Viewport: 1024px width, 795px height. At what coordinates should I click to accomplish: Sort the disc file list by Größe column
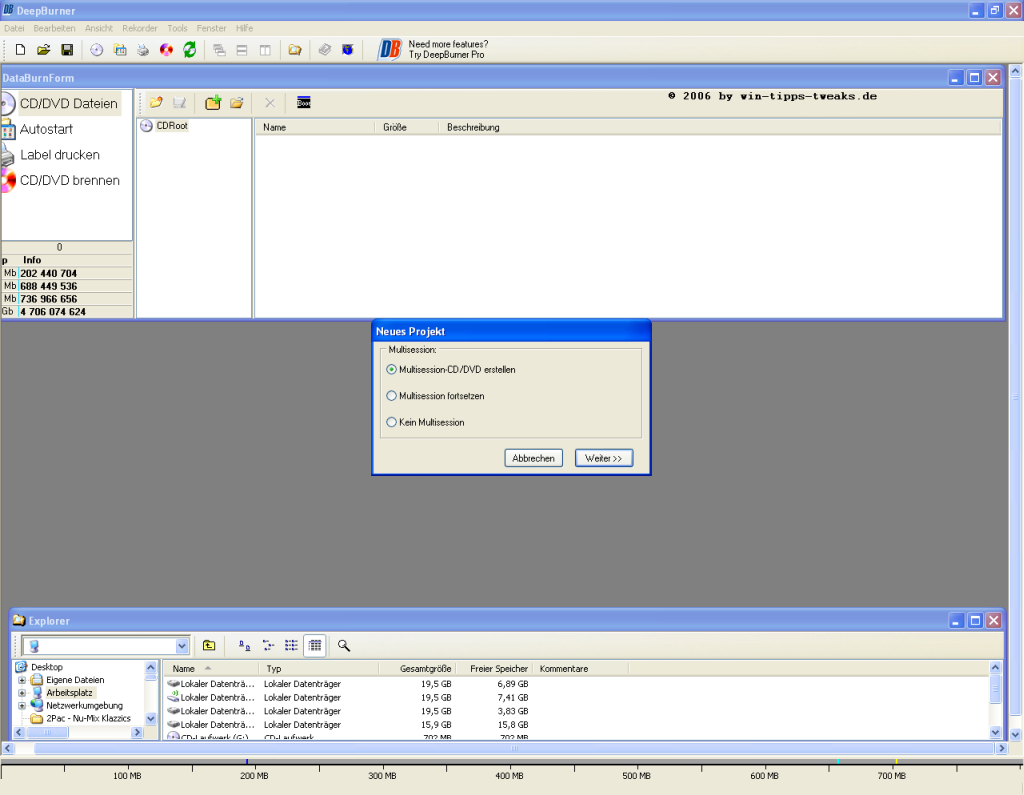pos(407,127)
